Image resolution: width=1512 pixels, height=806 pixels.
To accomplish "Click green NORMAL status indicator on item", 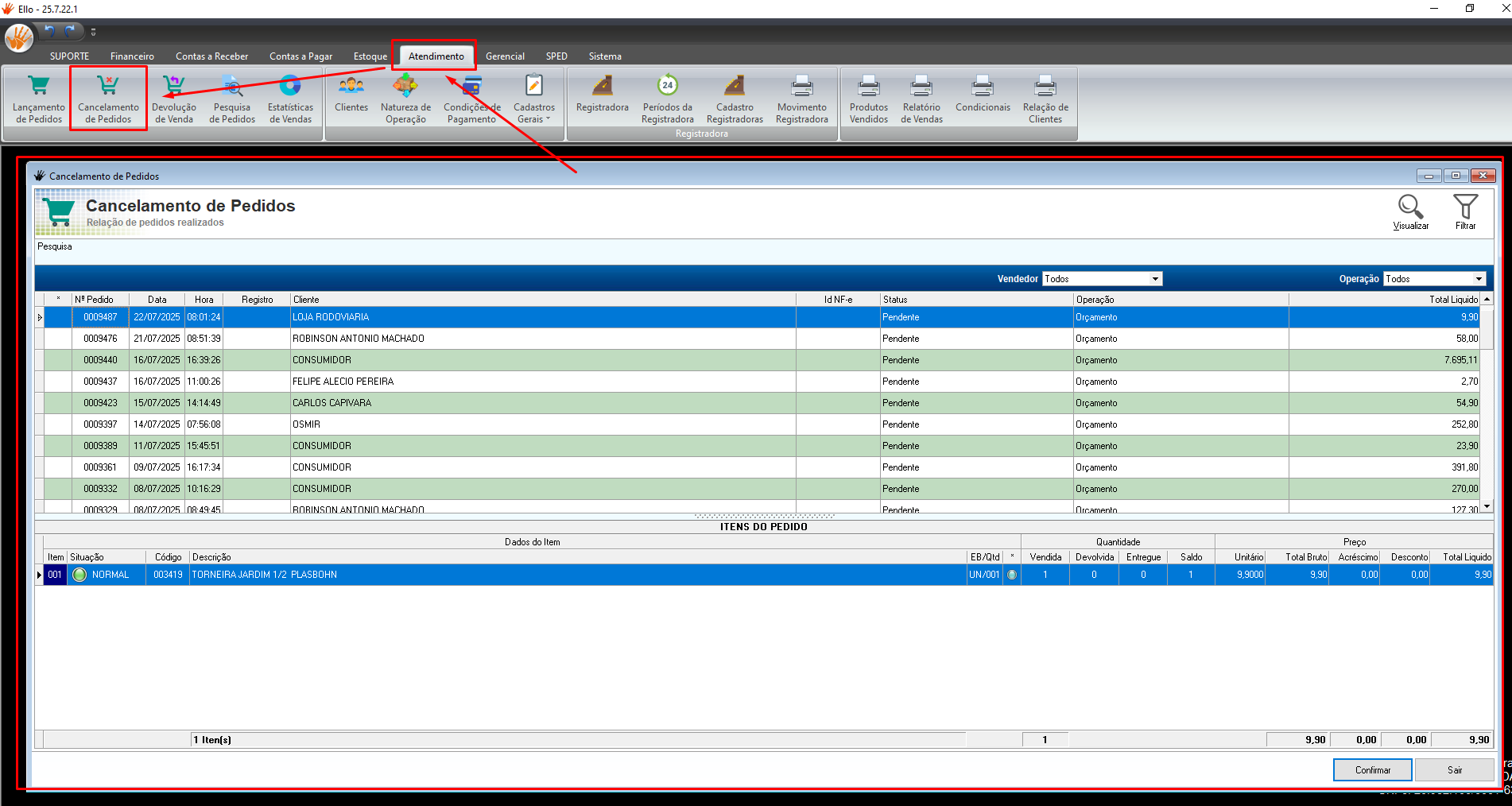I will (79, 575).
